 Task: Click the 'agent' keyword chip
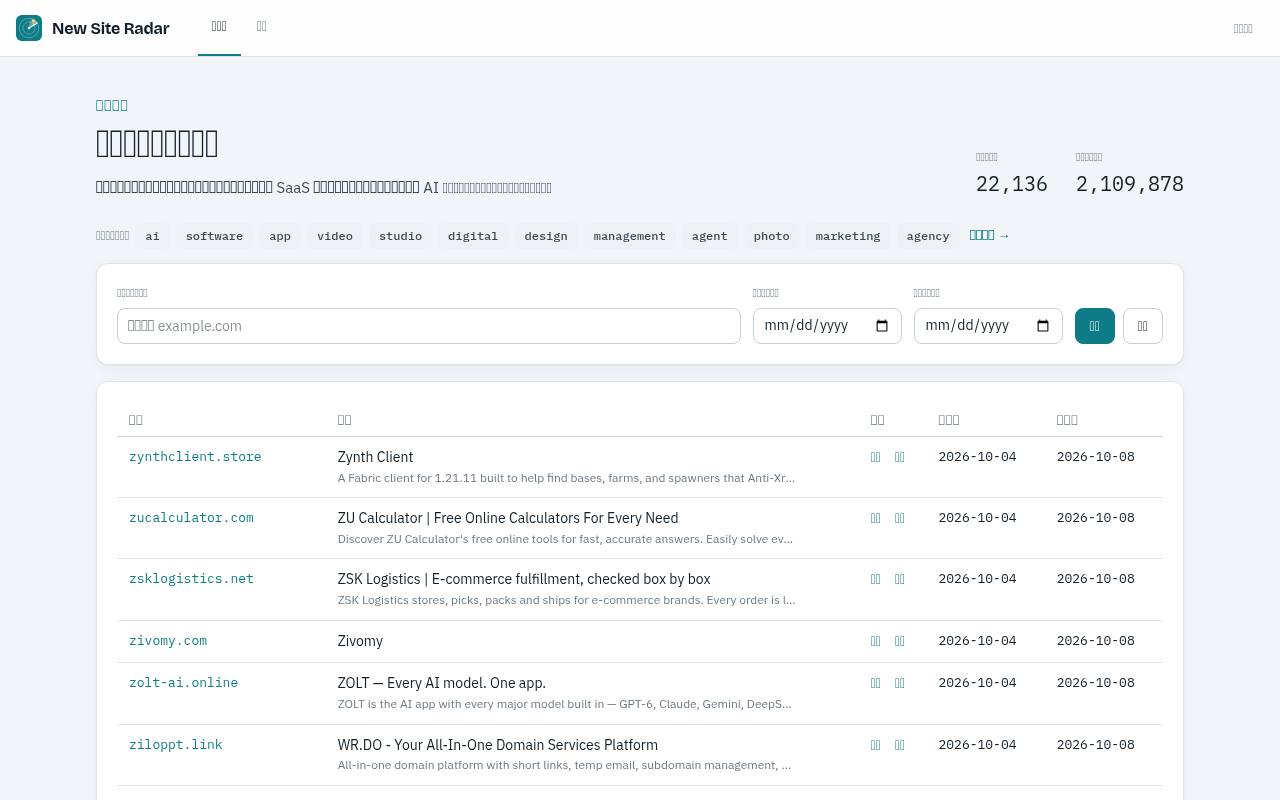(x=710, y=236)
